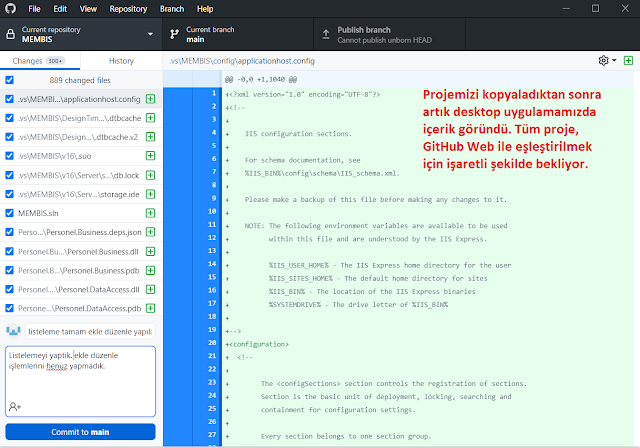This screenshot has width=640, height=448.
Task: Click added-status icon for MEMBIS.sln
Action: [151, 213]
